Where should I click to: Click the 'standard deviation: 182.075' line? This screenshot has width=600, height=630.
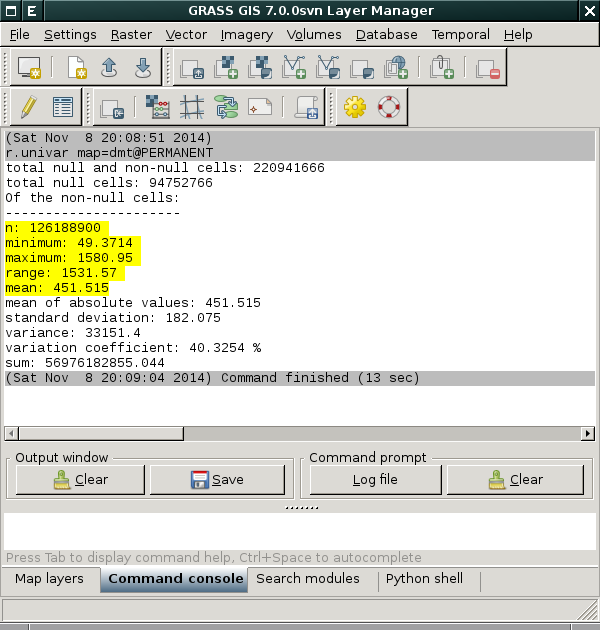tap(113, 318)
